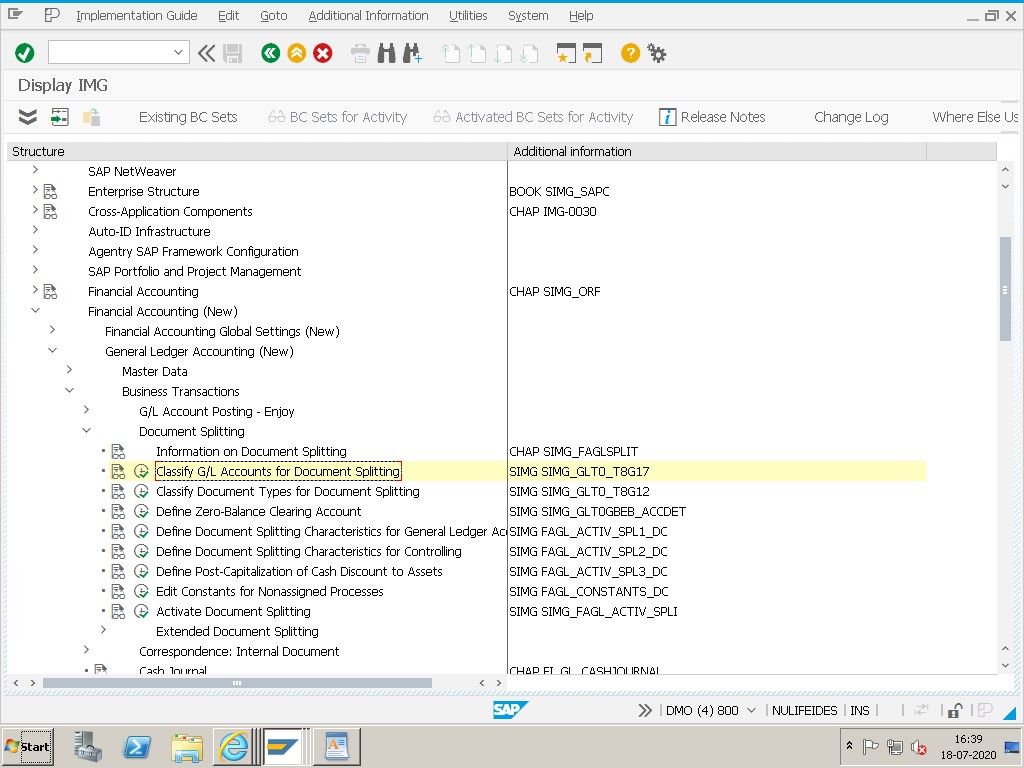Image resolution: width=1024 pixels, height=768 pixels.
Task: Expand the Enterprise Structure node
Action: 35,190
